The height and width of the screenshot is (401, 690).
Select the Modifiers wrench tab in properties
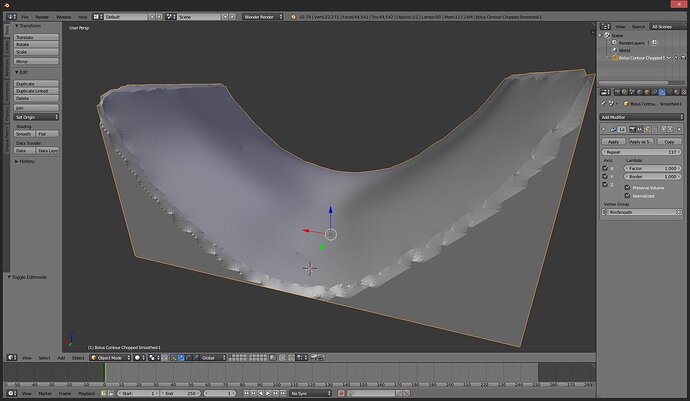(661, 92)
